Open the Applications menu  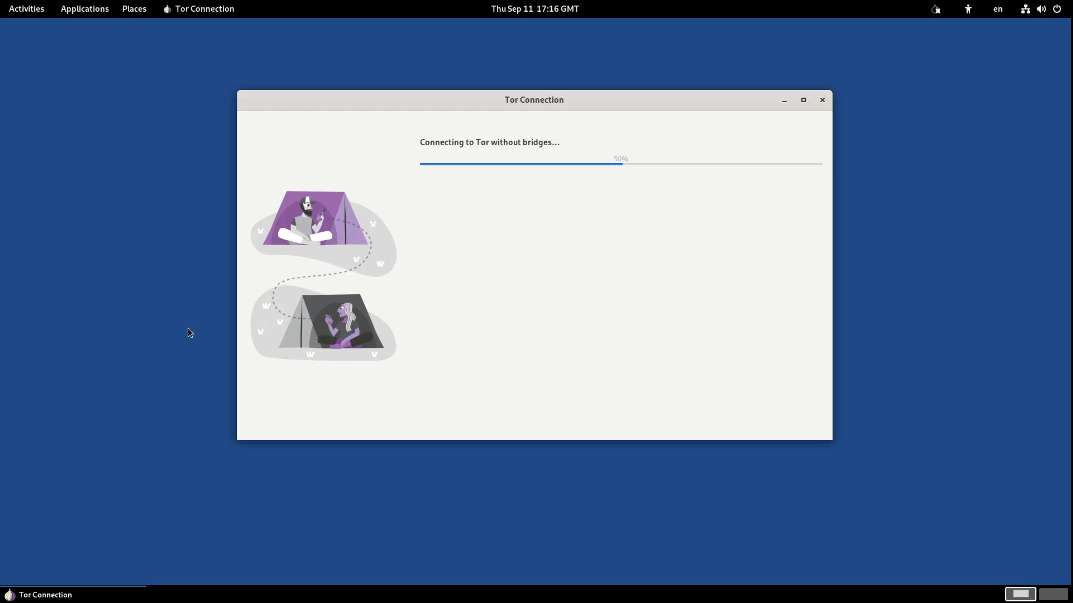click(x=84, y=9)
